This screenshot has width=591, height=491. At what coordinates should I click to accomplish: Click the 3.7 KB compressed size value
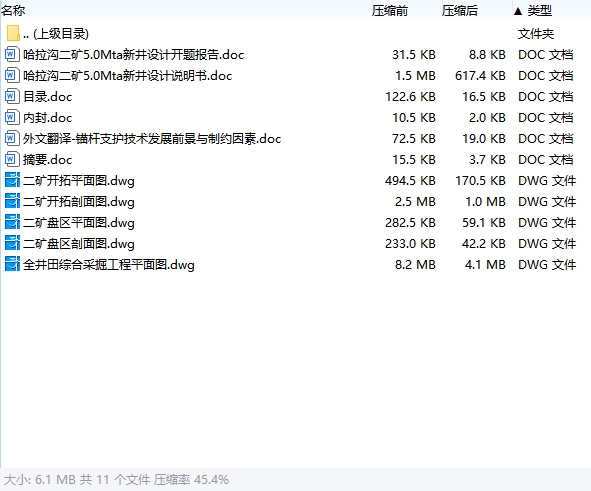[487, 160]
